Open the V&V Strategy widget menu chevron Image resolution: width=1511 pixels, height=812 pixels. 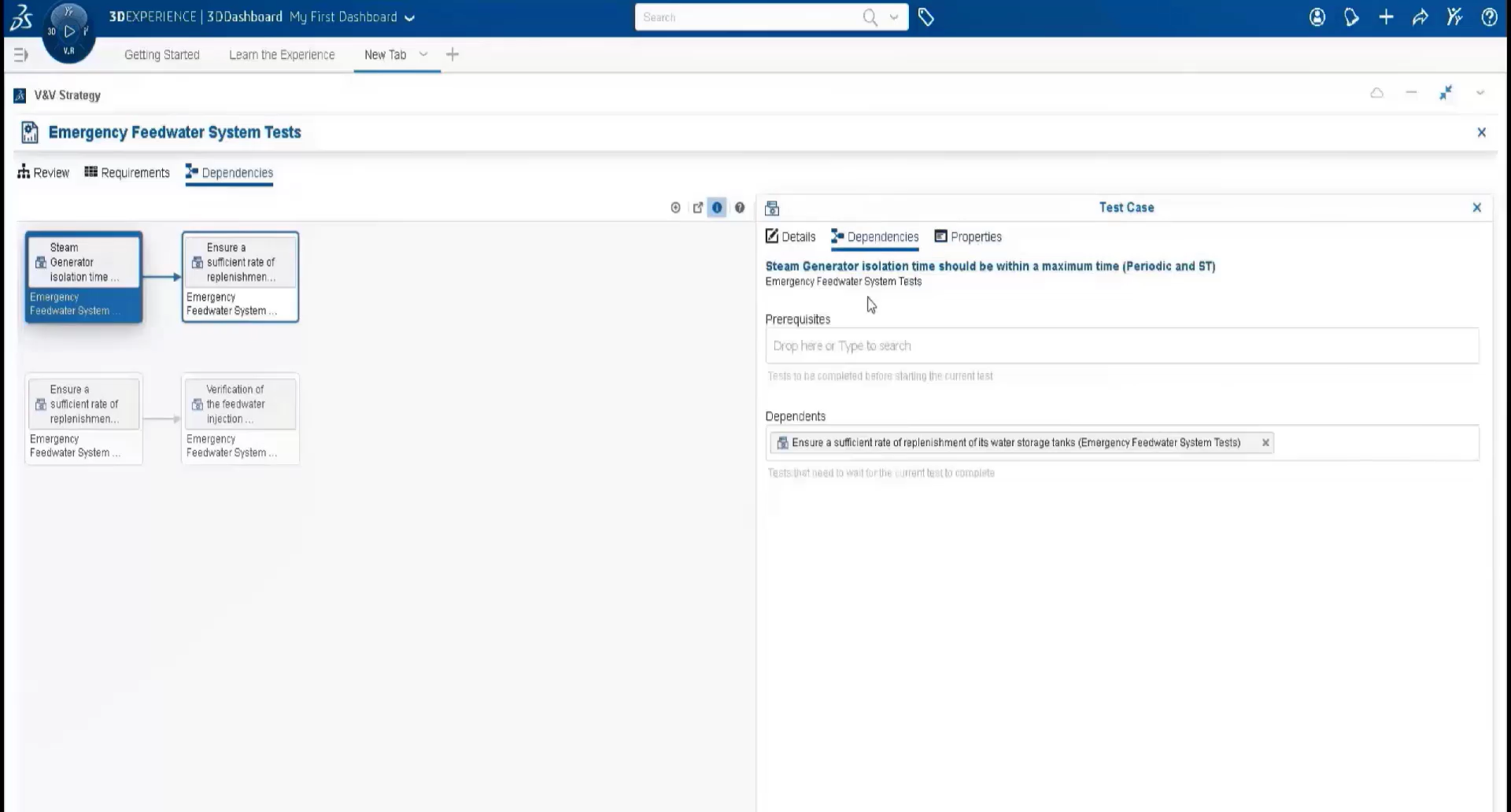click(1480, 93)
